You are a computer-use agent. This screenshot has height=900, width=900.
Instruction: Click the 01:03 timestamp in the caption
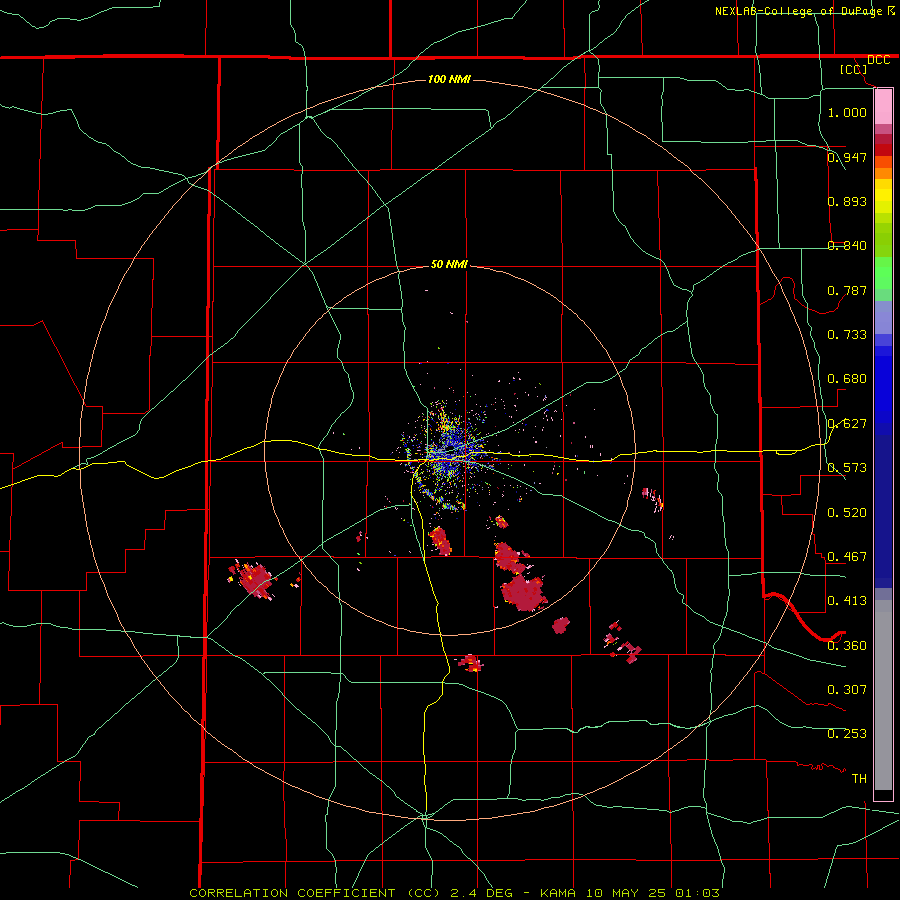[x=697, y=893]
